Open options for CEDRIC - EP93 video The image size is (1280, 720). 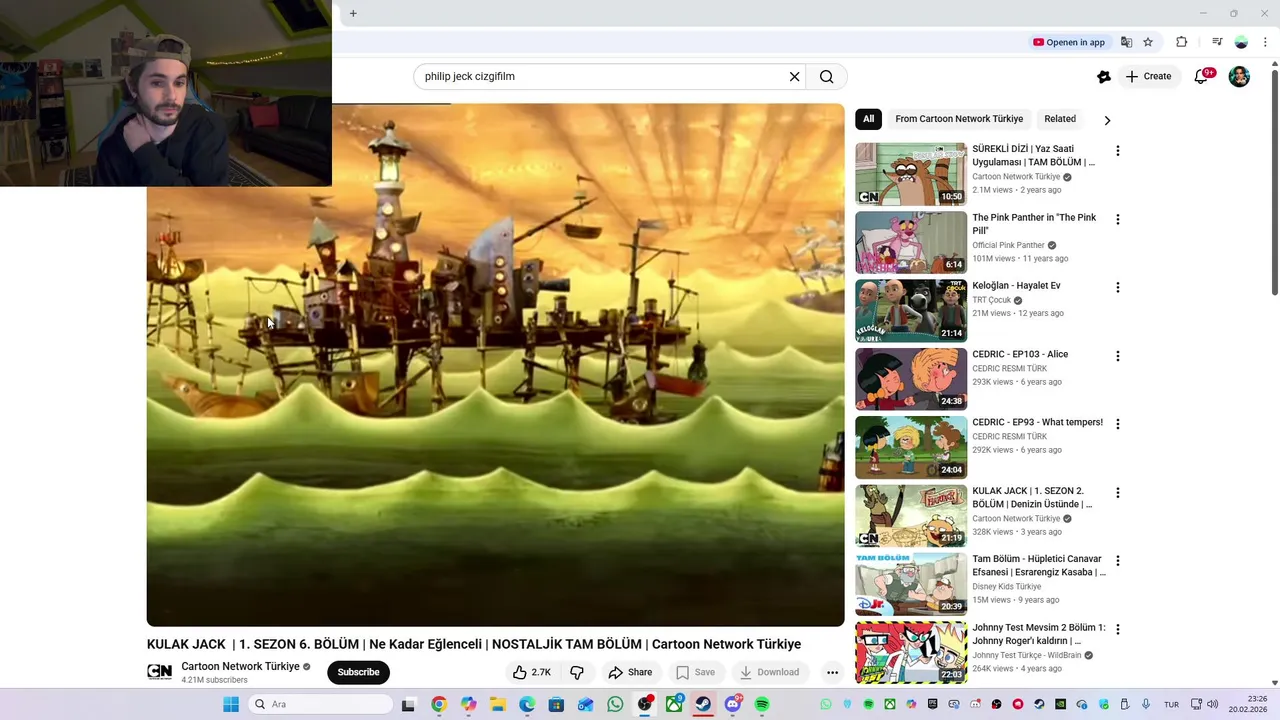coord(1118,424)
